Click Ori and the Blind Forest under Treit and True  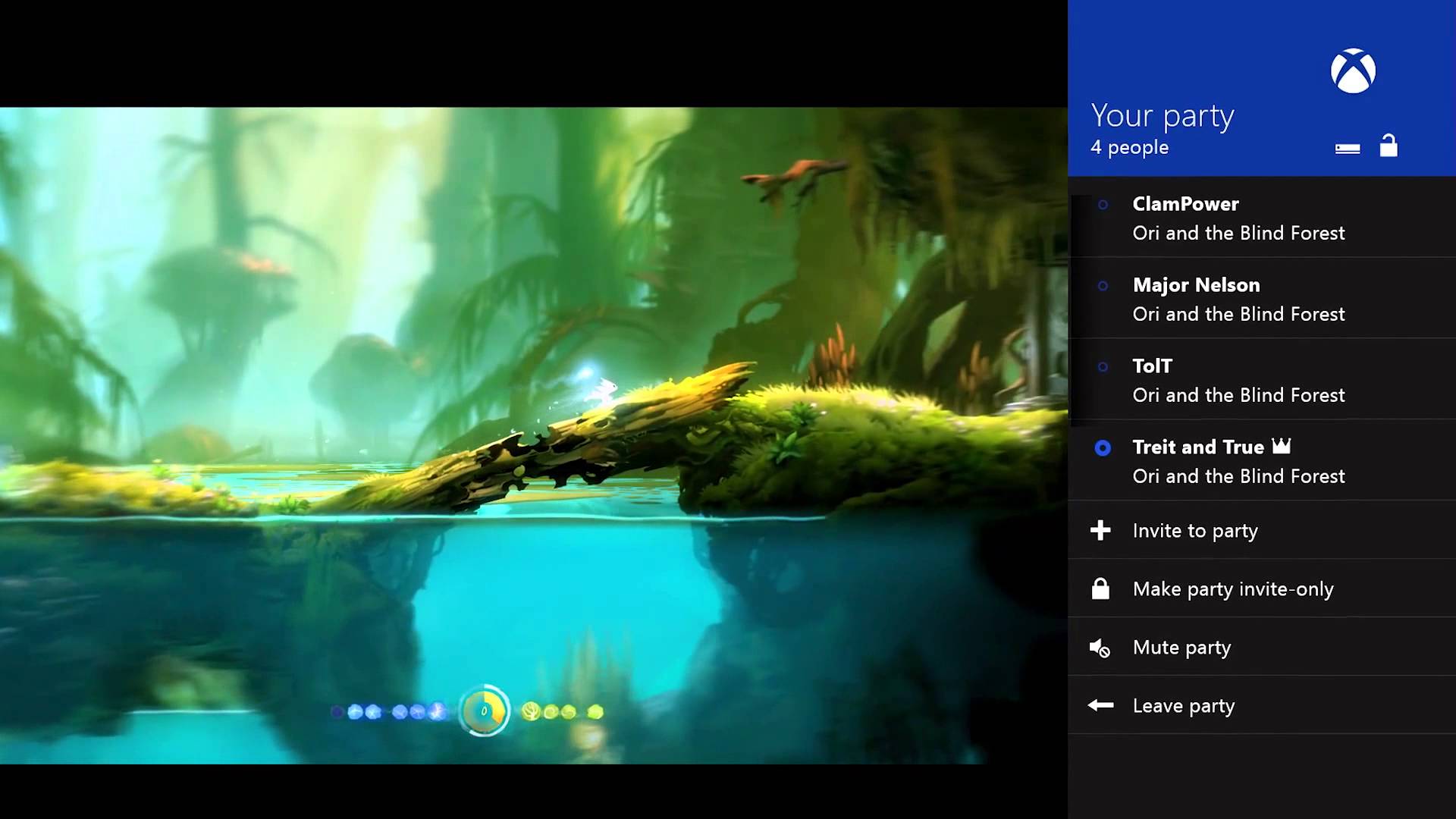(1238, 476)
